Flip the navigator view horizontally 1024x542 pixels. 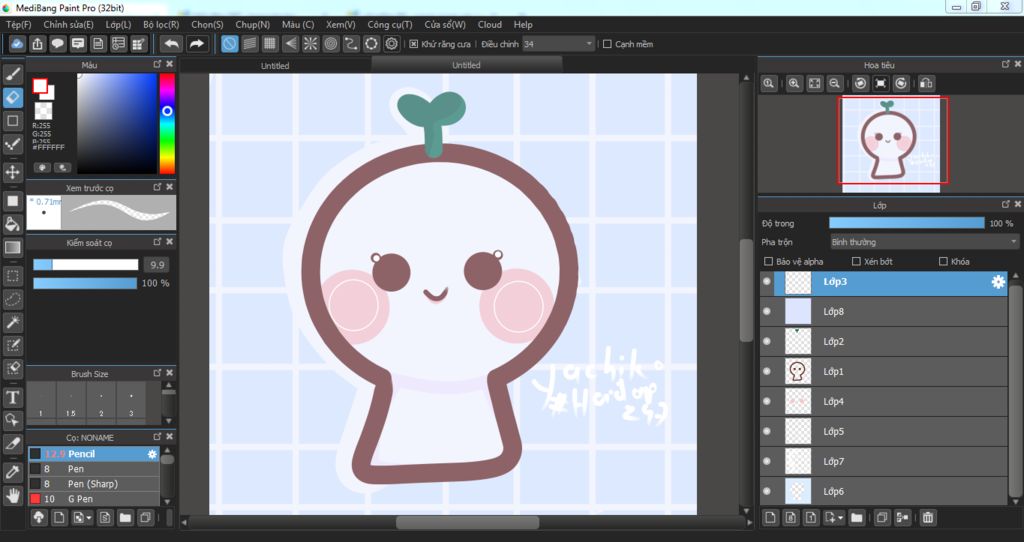pos(926,83)
